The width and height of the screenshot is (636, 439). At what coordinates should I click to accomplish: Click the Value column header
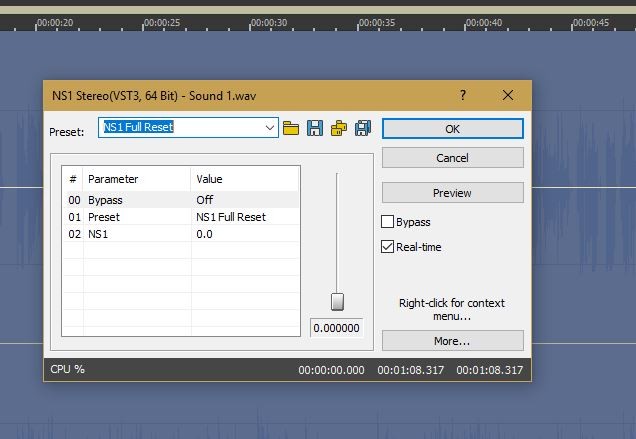click(209, 179)
